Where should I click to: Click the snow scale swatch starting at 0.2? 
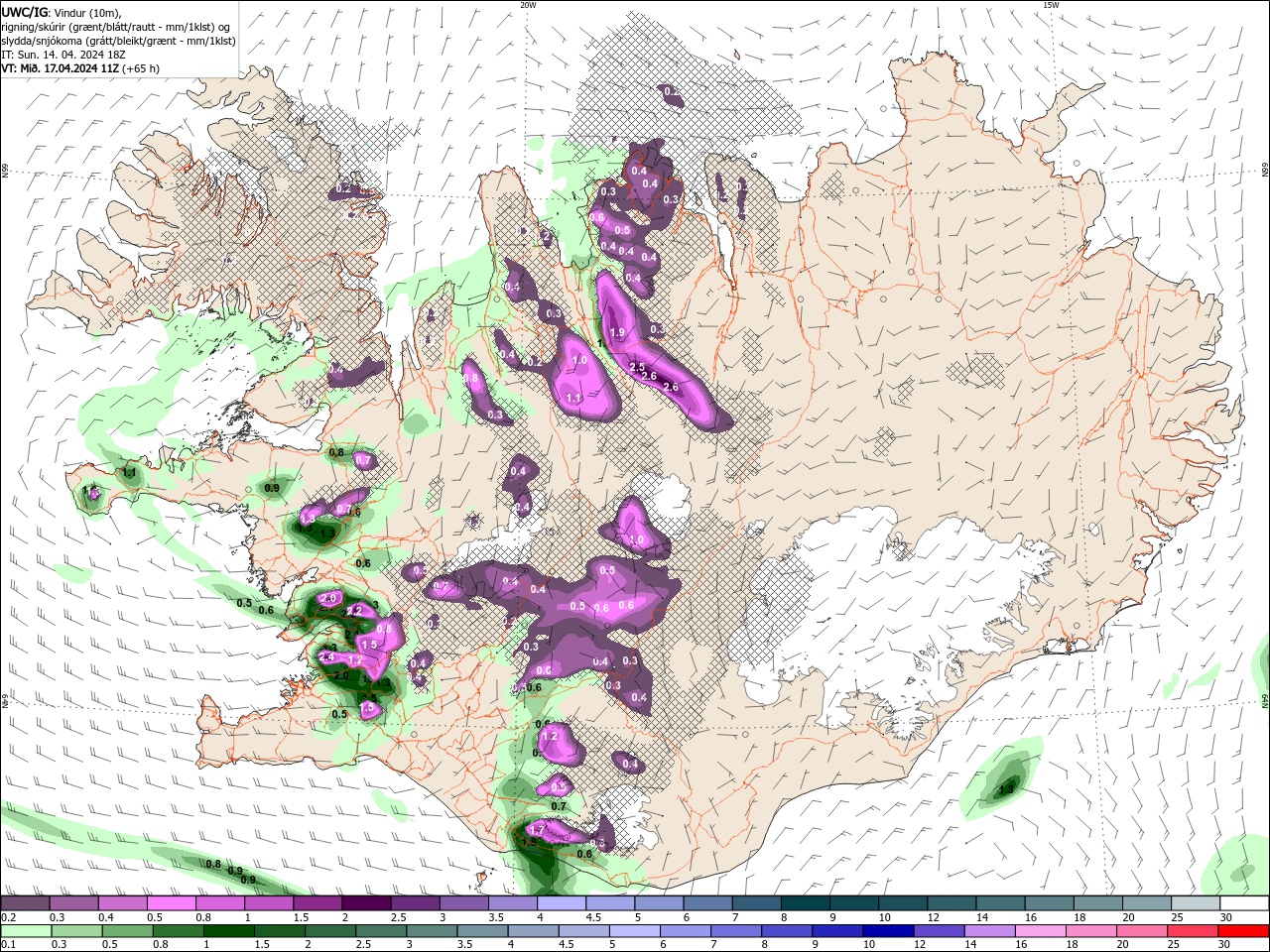[x=25, y=903]
